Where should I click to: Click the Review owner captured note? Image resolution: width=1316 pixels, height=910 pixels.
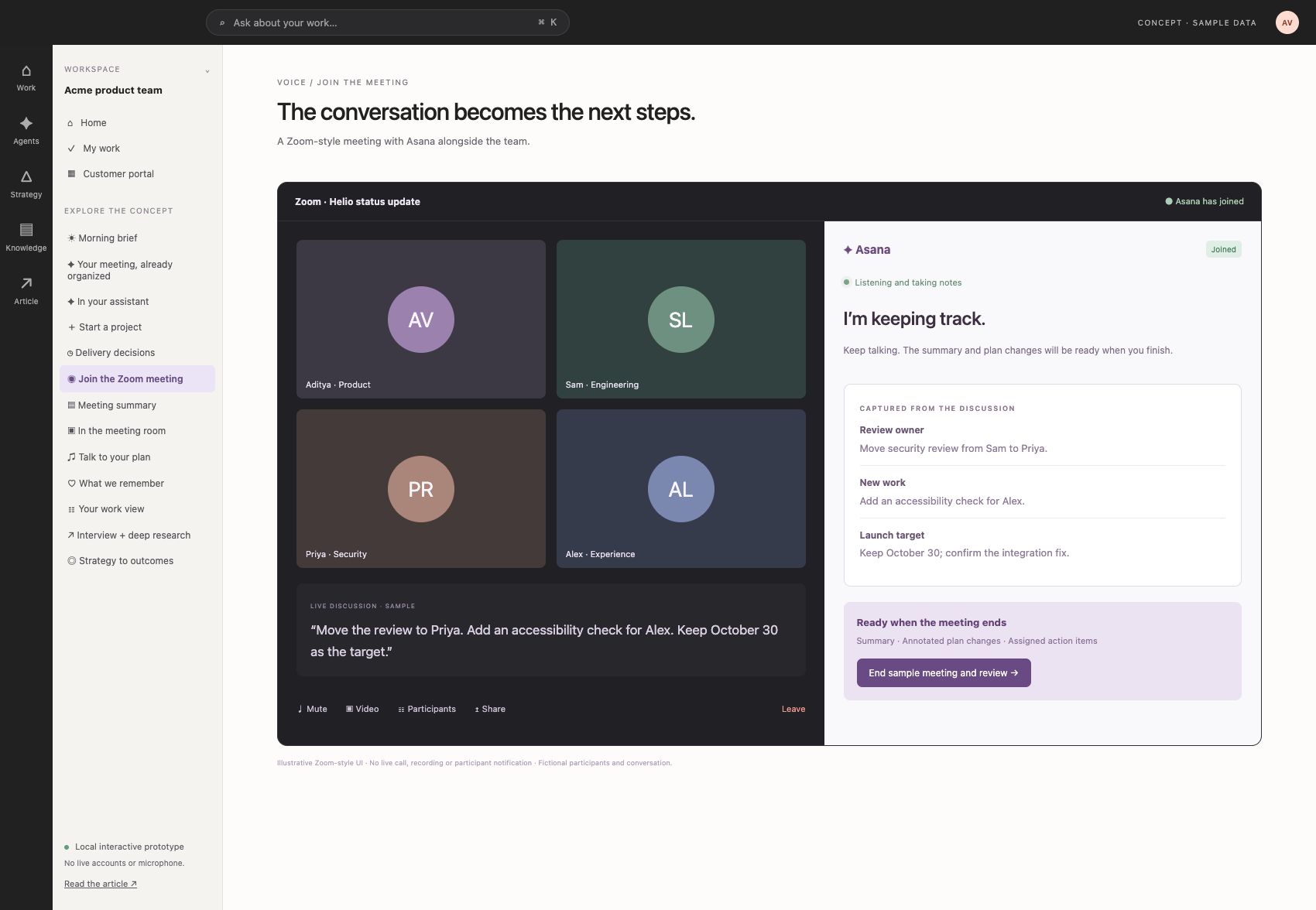pos(1042,440)
